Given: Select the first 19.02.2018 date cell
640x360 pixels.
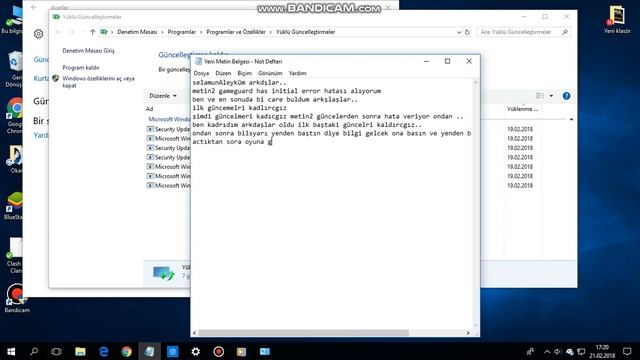Looking at the screenshot, I should tap(520, 129).
